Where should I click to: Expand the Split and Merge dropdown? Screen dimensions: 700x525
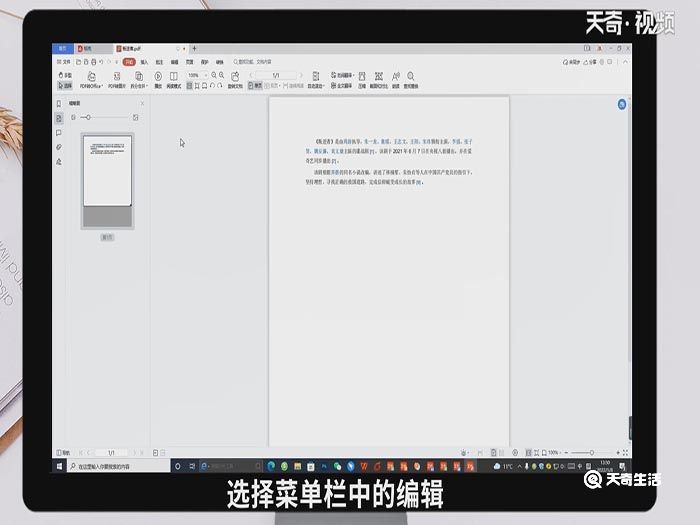click(139, 80)
